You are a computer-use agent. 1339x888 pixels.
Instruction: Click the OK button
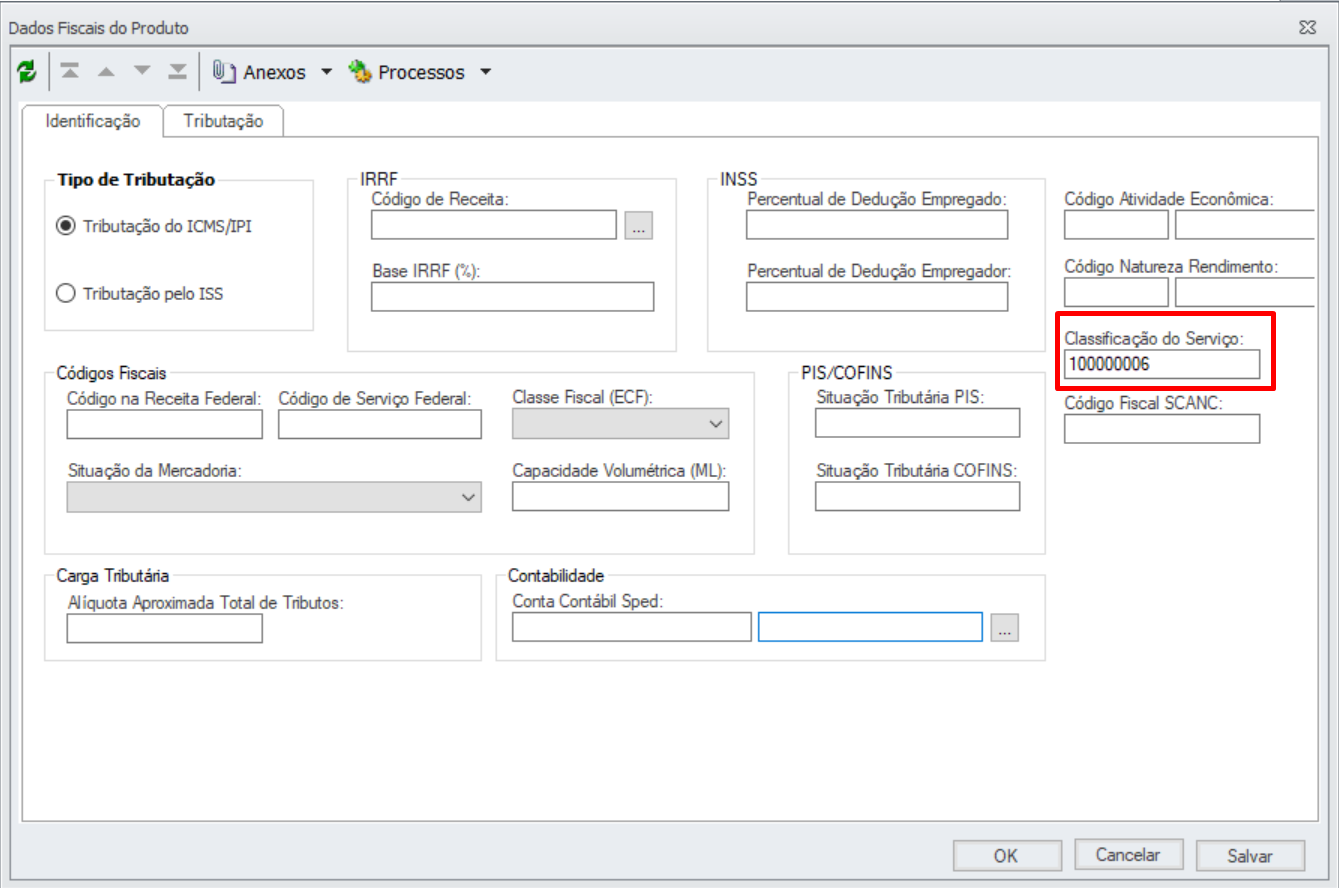[x=1006, y=855]
